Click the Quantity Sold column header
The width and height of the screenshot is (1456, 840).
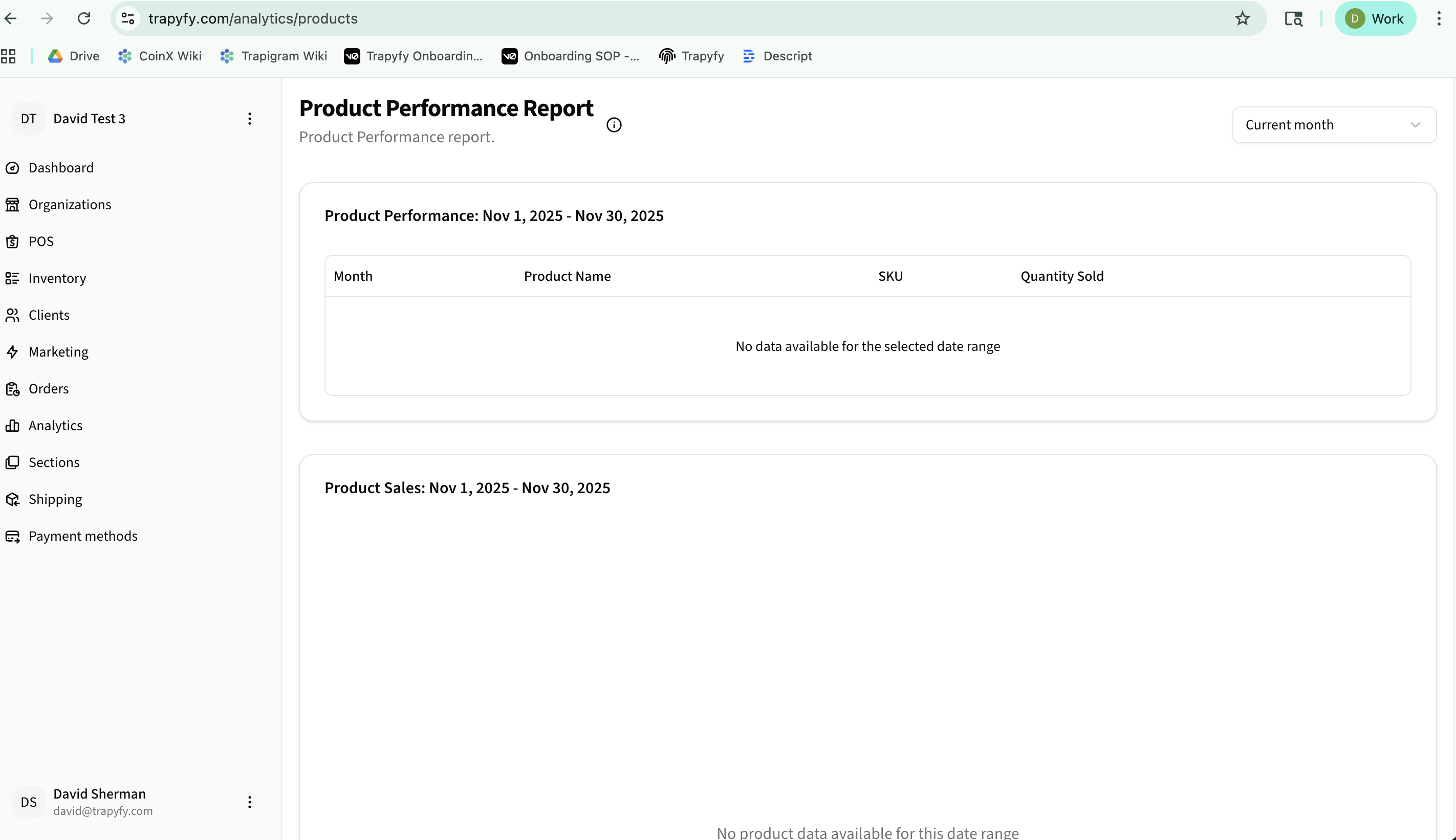pyautogui.click(x=1062, y=276)
